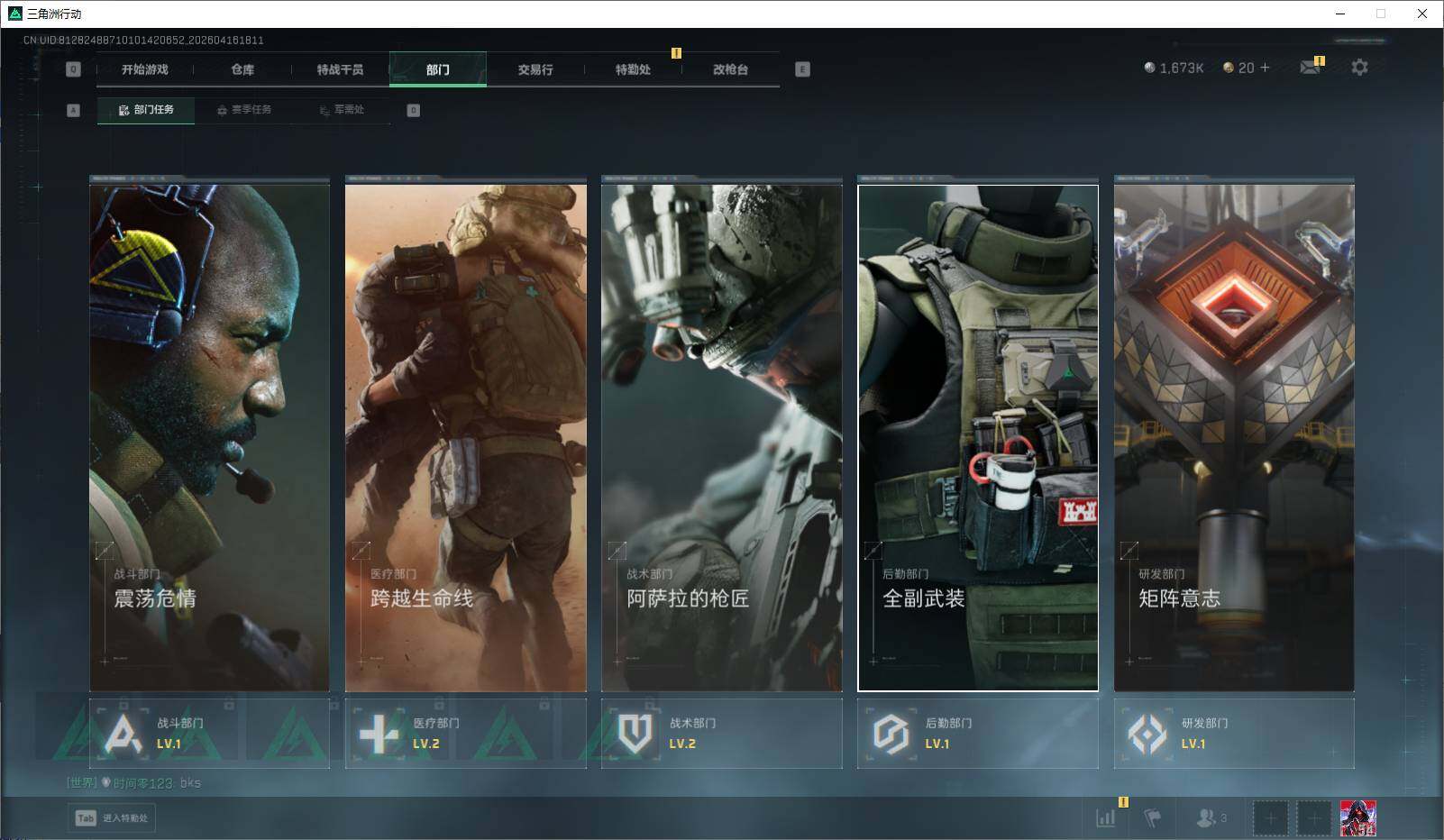Switch to the 仓库 tab

[242, 69]
